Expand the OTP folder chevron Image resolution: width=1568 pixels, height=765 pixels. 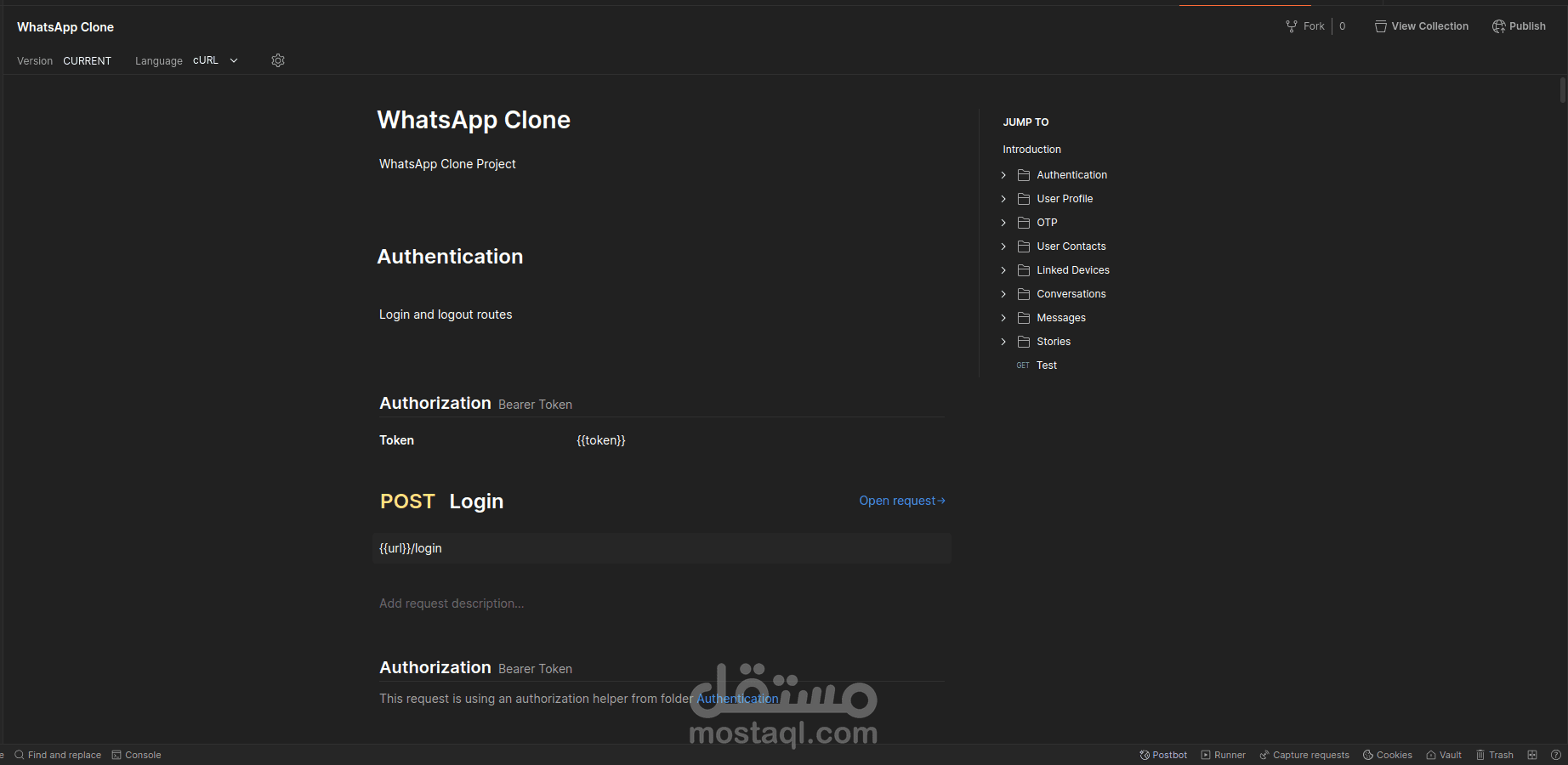(1003, 223)
